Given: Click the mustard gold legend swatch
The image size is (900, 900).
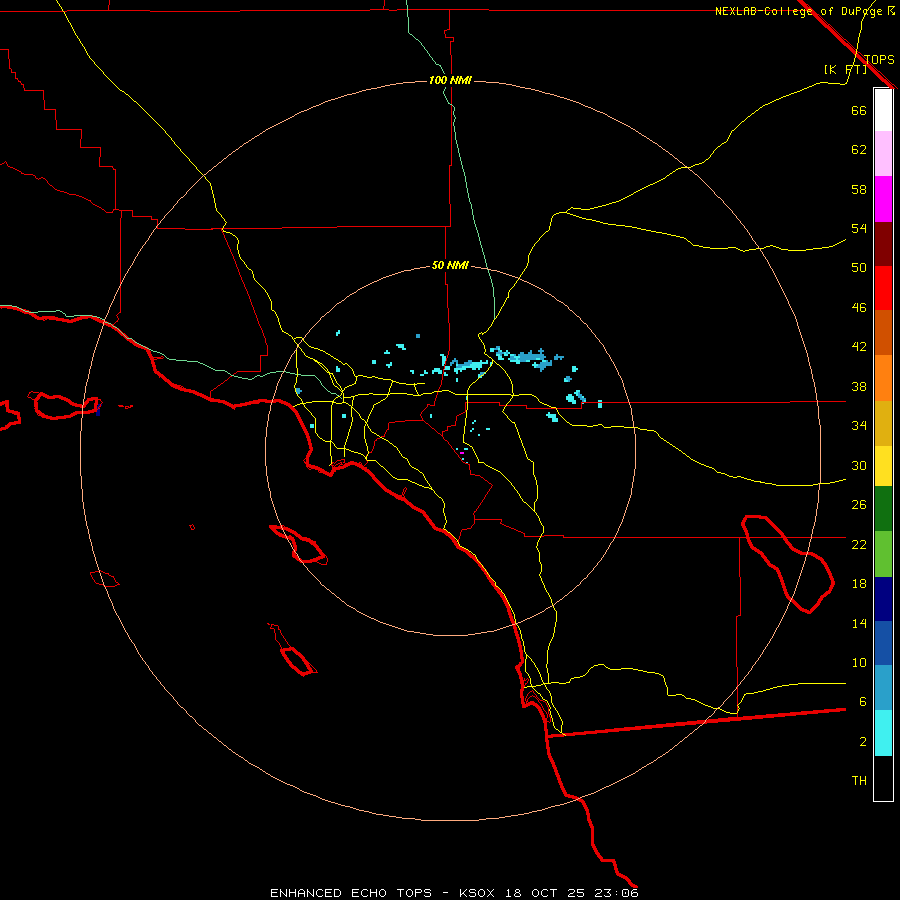Looking at the screenshot, I should coord(883,423).
